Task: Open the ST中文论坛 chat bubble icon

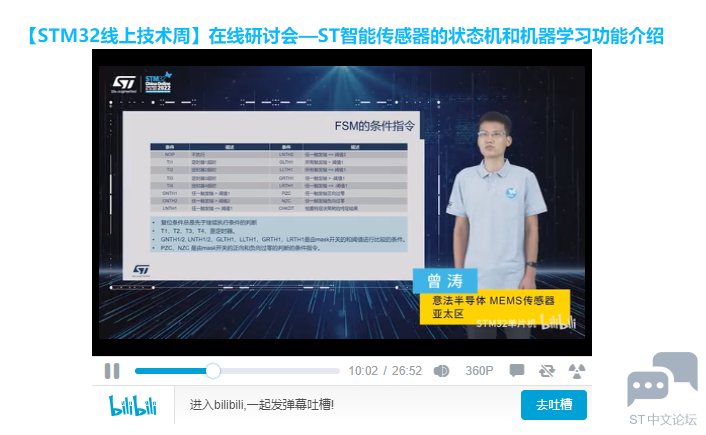Action: tap(662, 380)
